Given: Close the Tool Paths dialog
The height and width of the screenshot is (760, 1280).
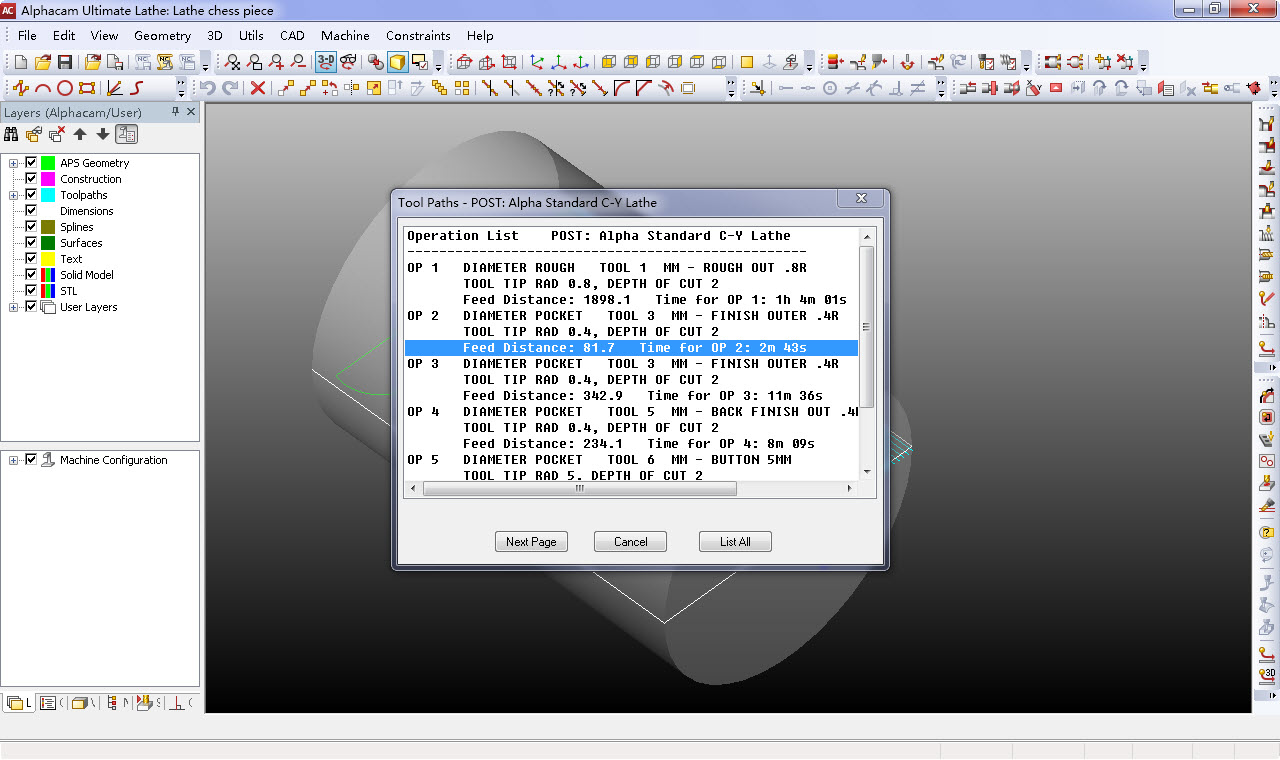Looking at the screenshot, I should click(861, 200).
